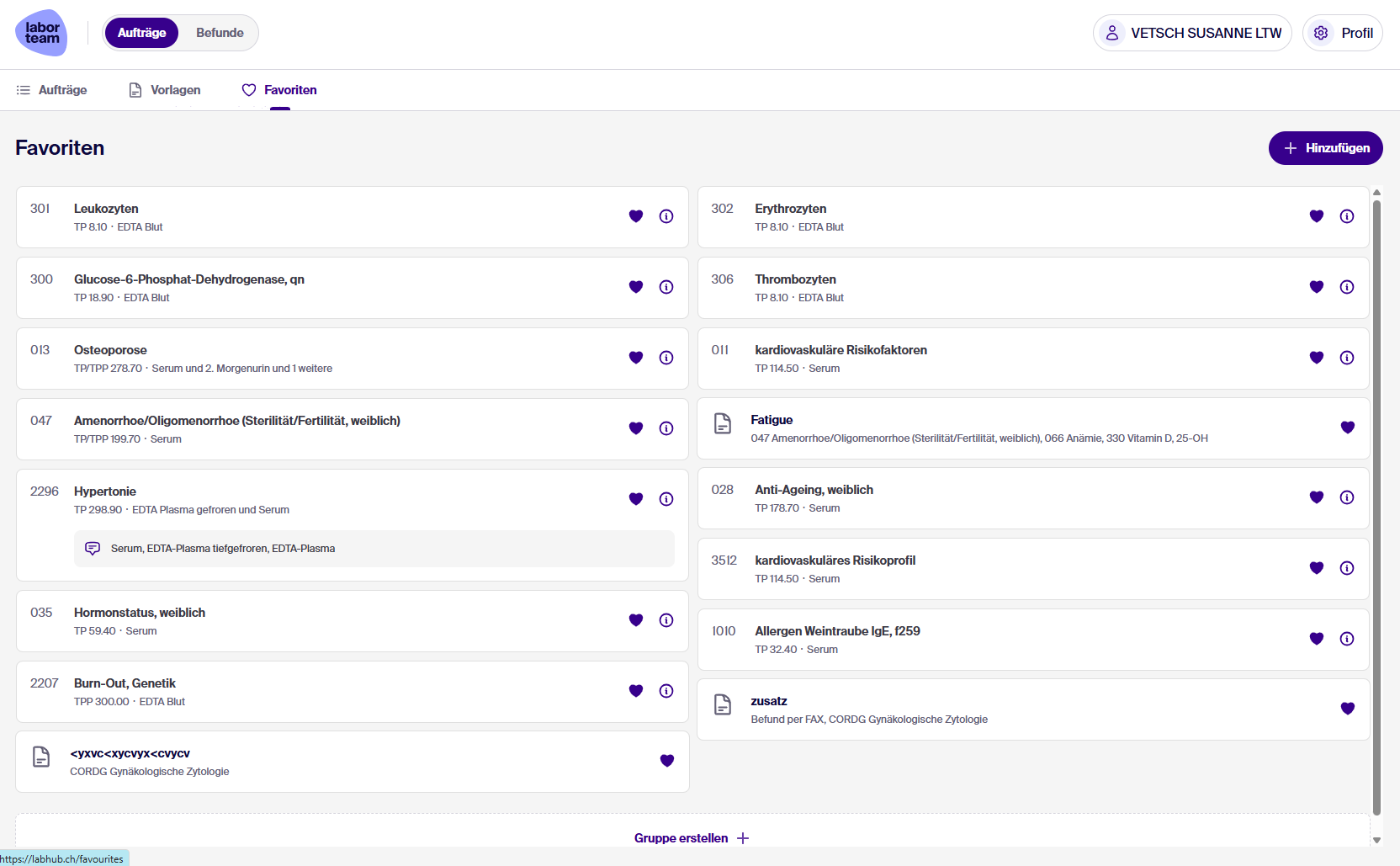Open the Profil settings menu
The image size is (1400, 866).
coord(1343,33)
